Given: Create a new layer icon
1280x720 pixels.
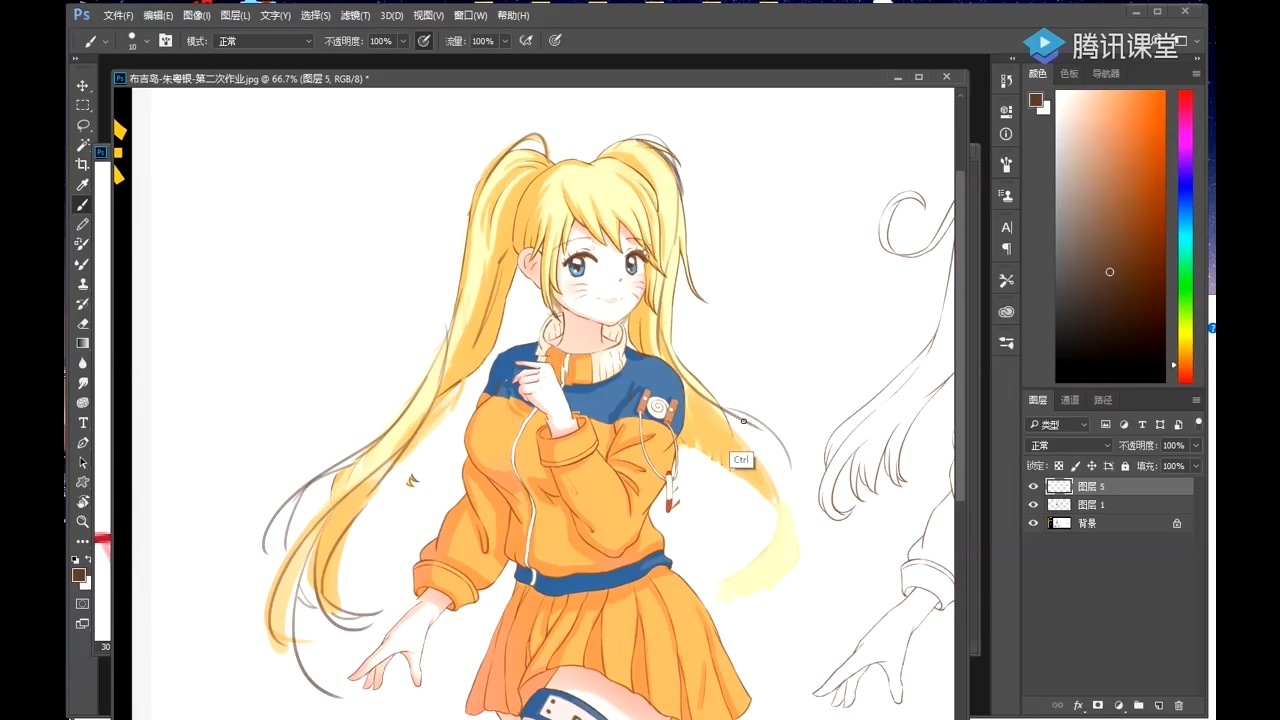Looking at the screenshot, I should point(1158,706).
